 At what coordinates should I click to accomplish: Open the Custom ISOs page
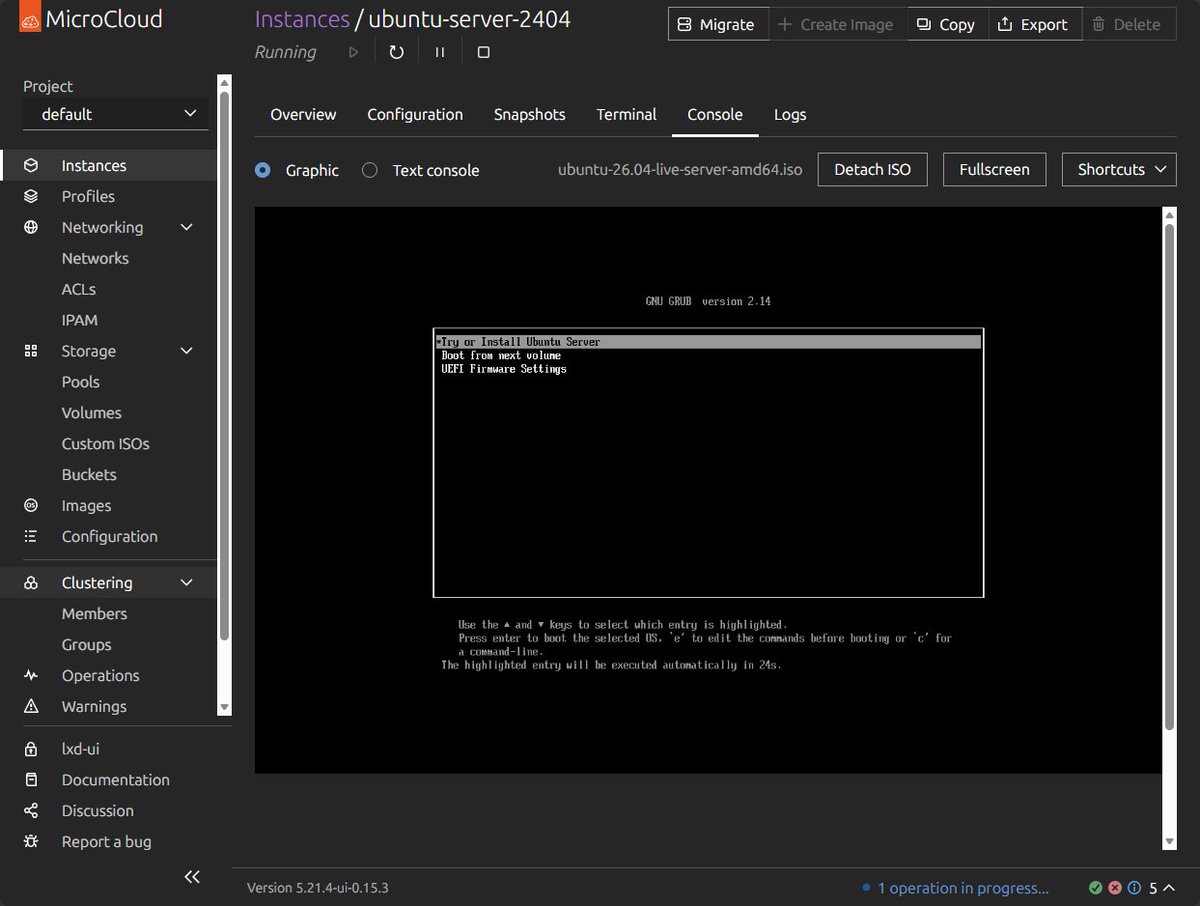click(105, 443)
